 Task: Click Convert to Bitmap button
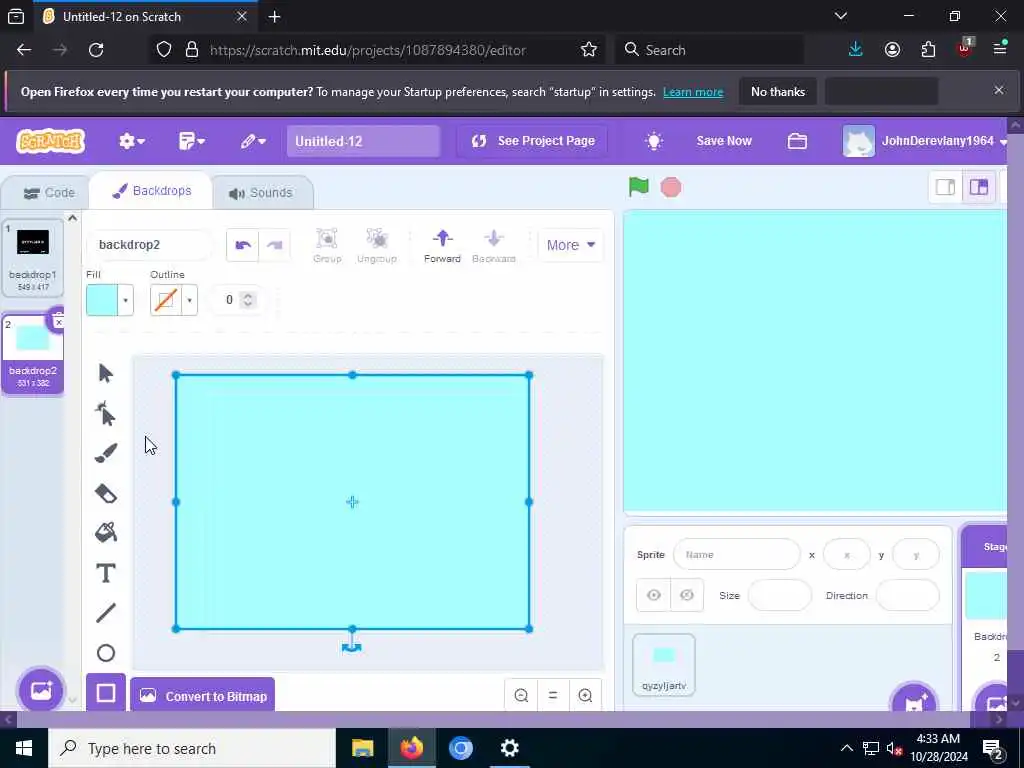203,696
